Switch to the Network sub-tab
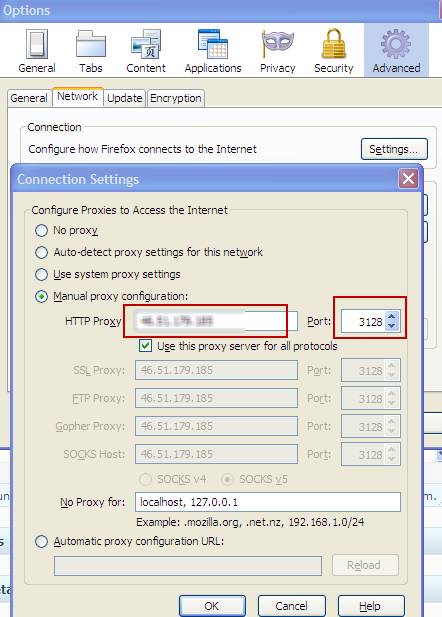 coord(78,96)
